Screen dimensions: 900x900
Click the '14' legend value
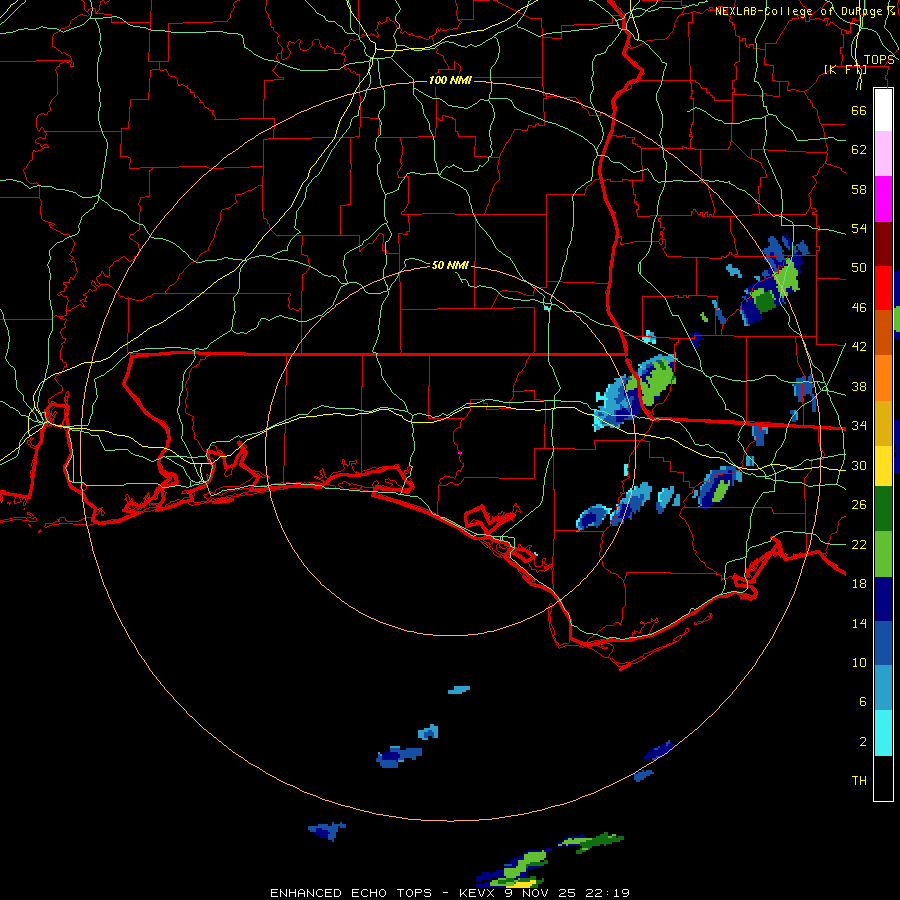point(859,623)
